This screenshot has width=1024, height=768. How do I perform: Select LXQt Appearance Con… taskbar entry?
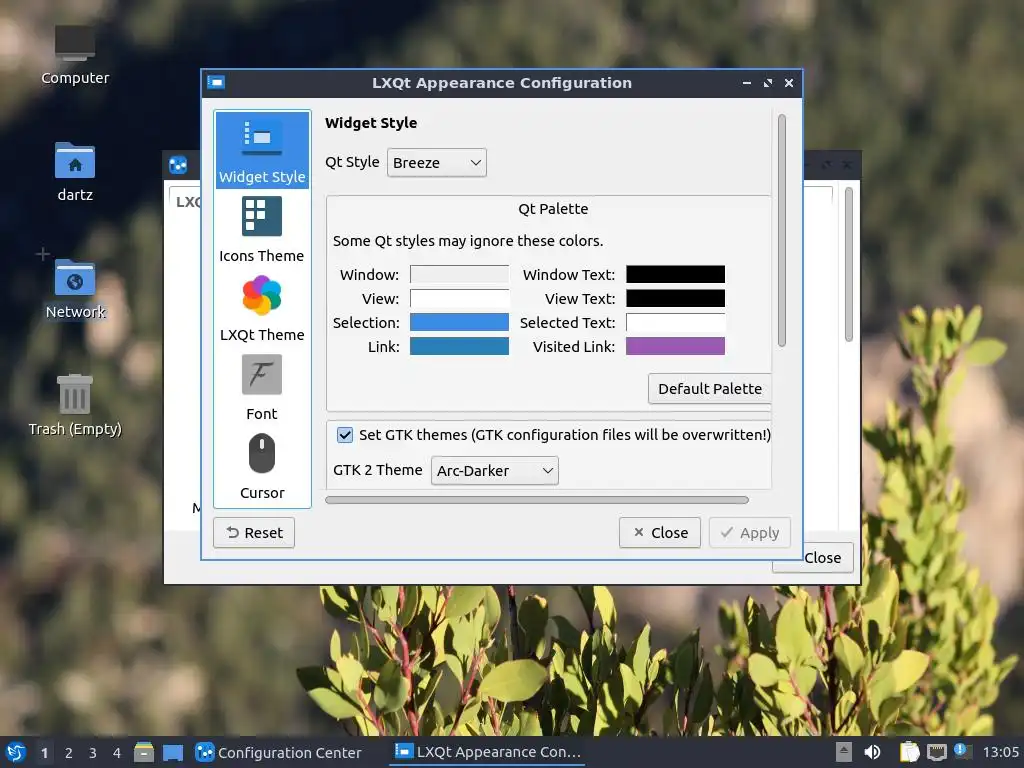coord(487,752)
